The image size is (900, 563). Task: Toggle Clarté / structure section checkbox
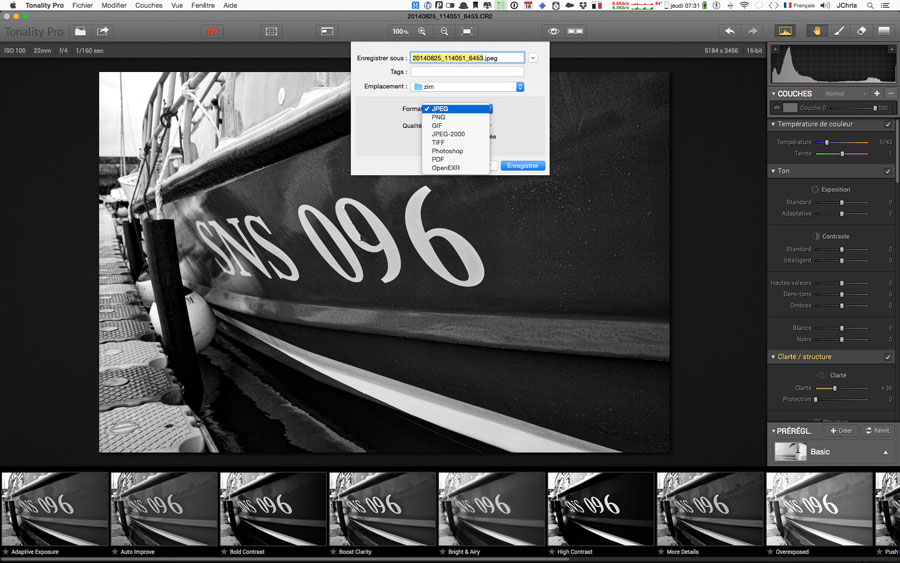pos(888,357)
